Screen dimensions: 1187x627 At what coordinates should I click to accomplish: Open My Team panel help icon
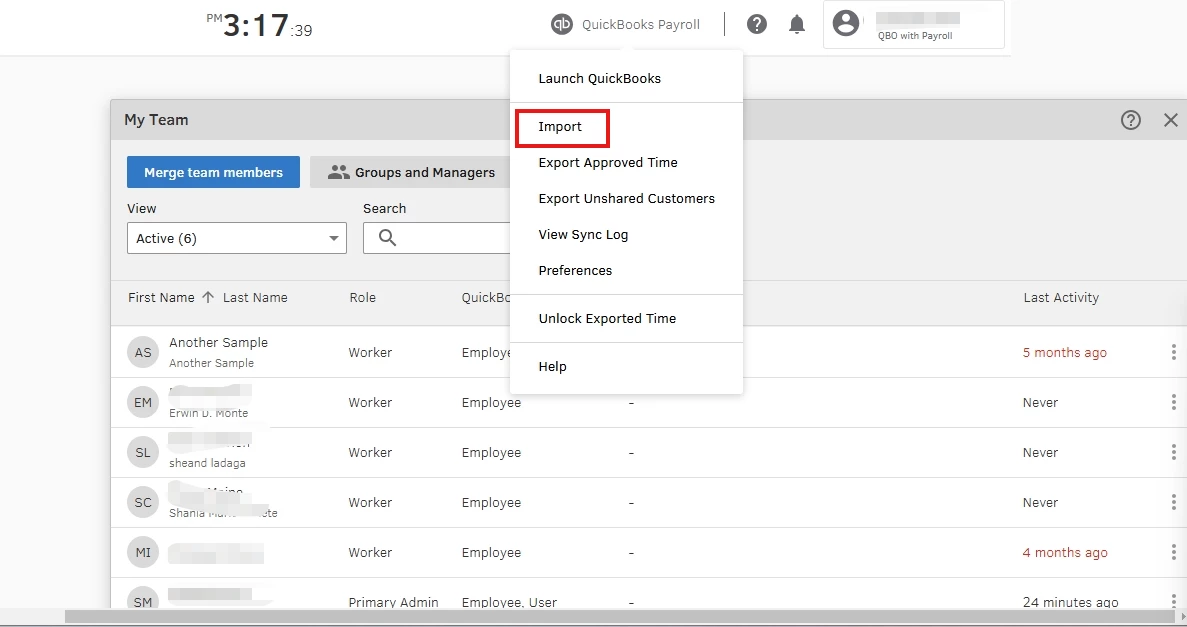(x=1130, y=120)
